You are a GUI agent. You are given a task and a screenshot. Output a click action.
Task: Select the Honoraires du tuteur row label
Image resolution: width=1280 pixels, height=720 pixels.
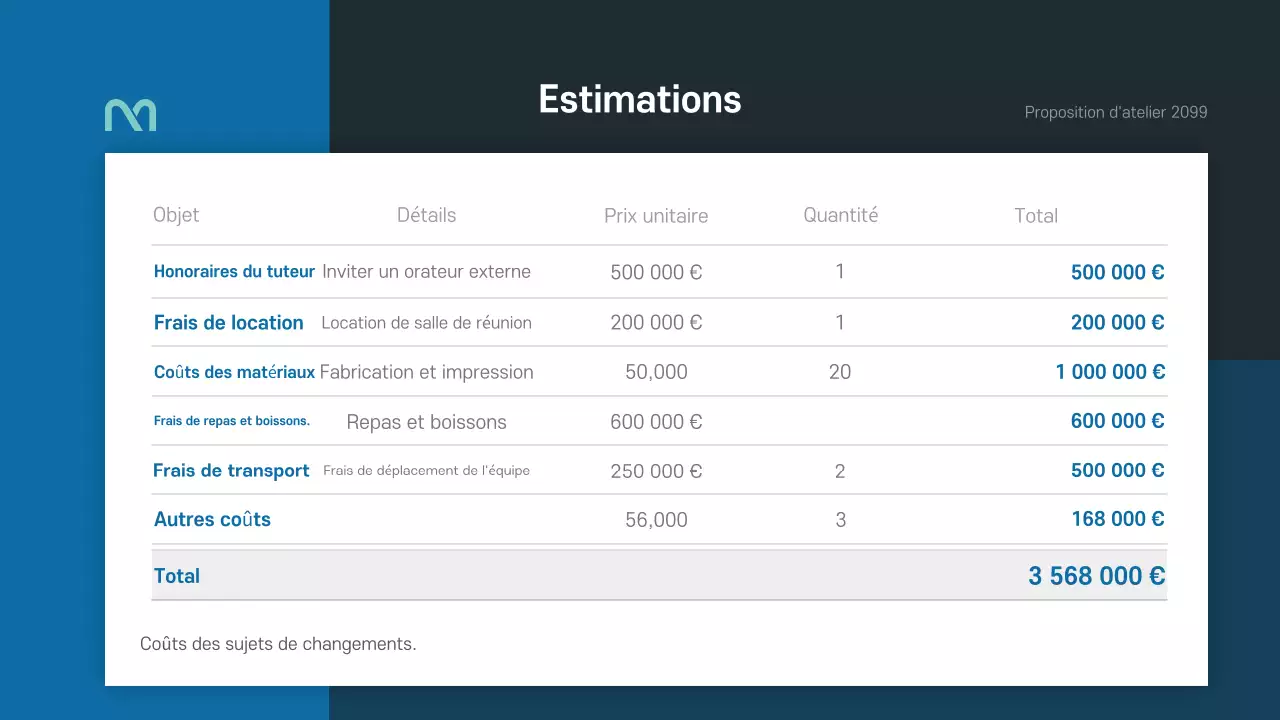pyautogui.click(x=234, y=271)
